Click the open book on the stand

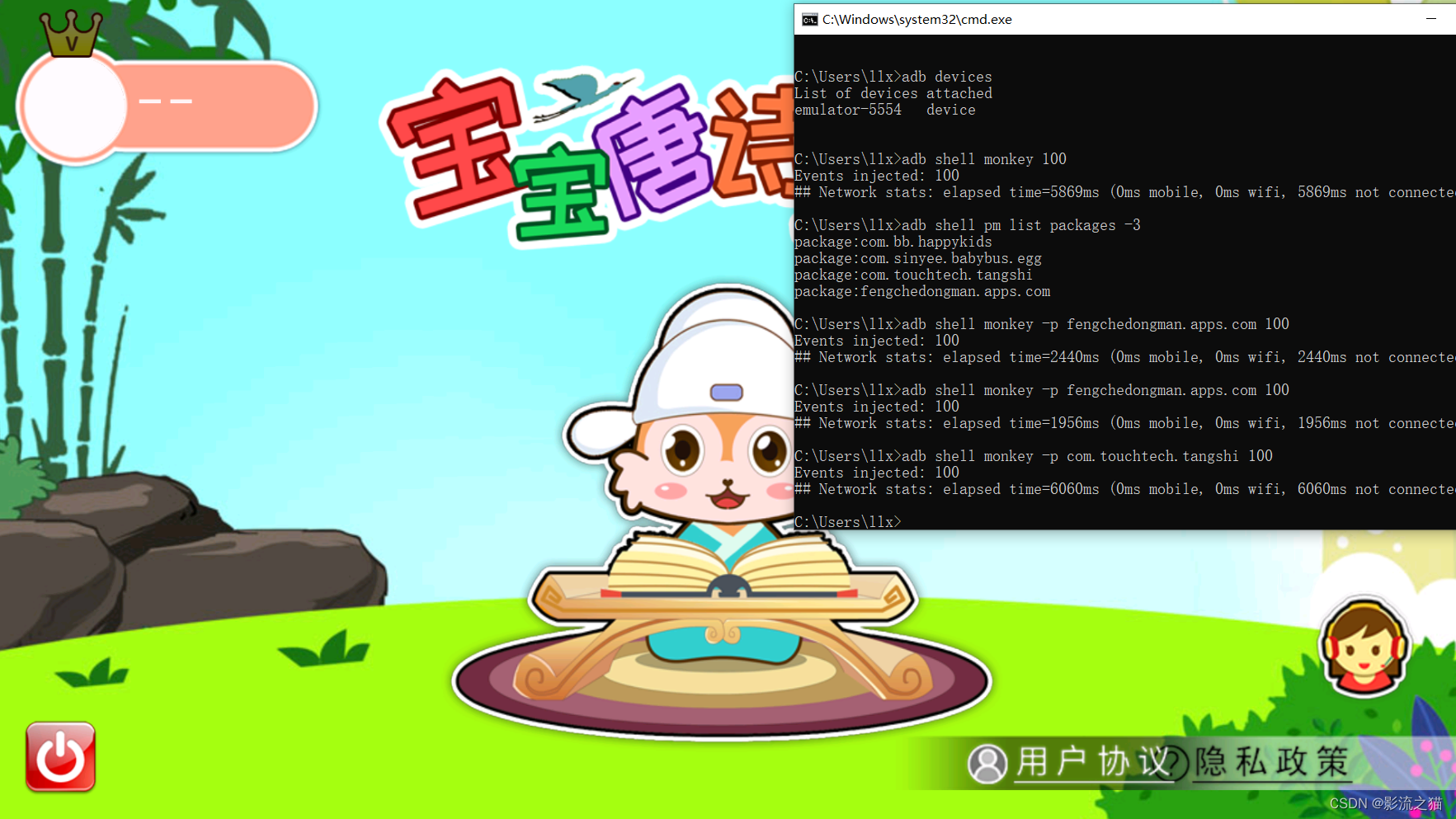(x=726, y=569)
